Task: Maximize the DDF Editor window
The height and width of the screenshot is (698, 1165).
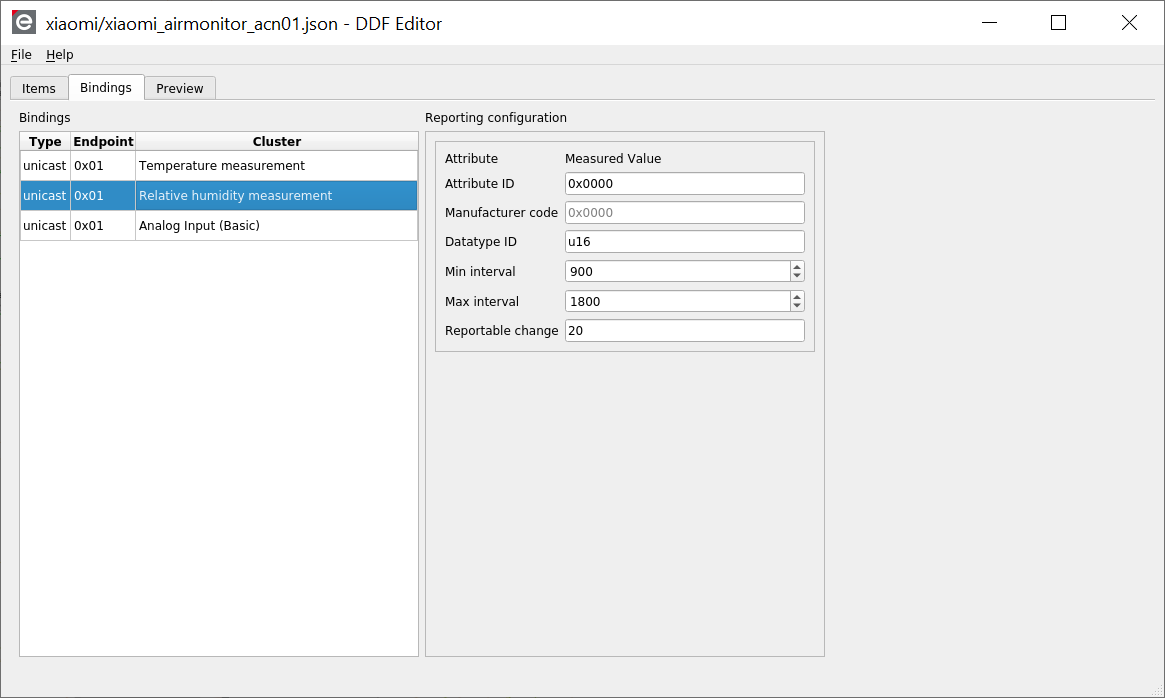Action: pos(1058,23)
